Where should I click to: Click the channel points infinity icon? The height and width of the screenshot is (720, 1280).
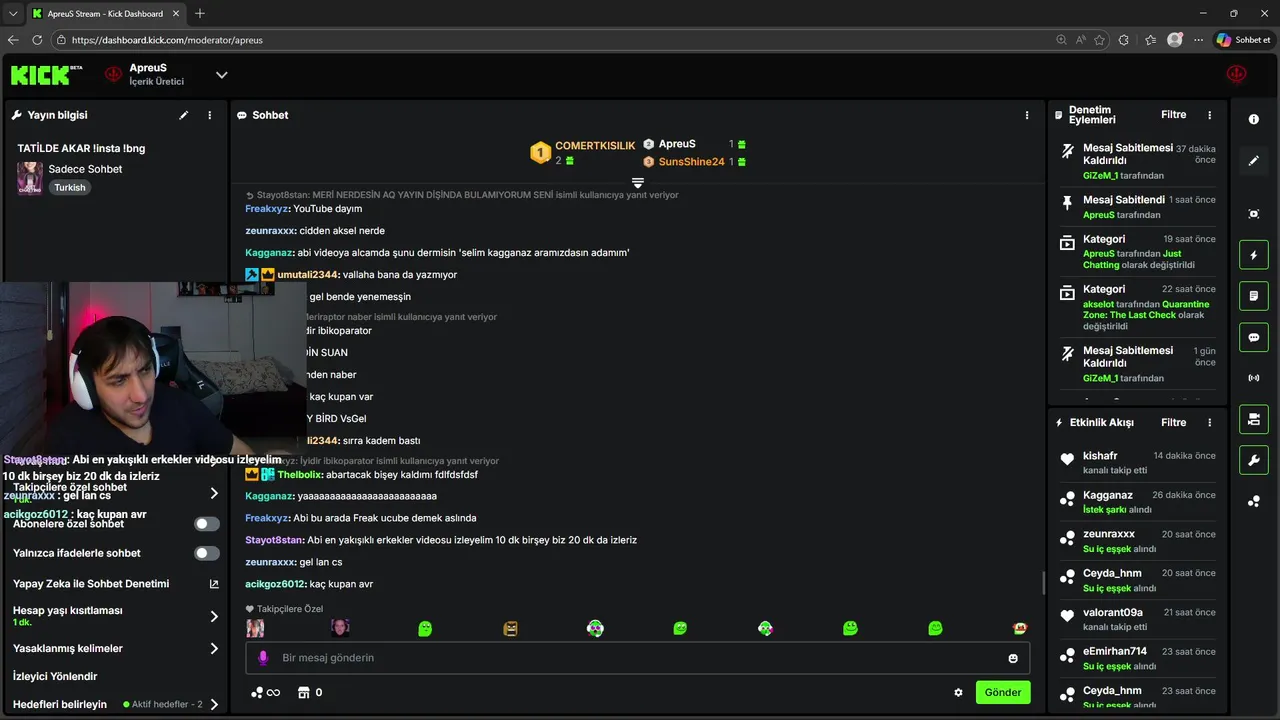click(x=266, y=692)
